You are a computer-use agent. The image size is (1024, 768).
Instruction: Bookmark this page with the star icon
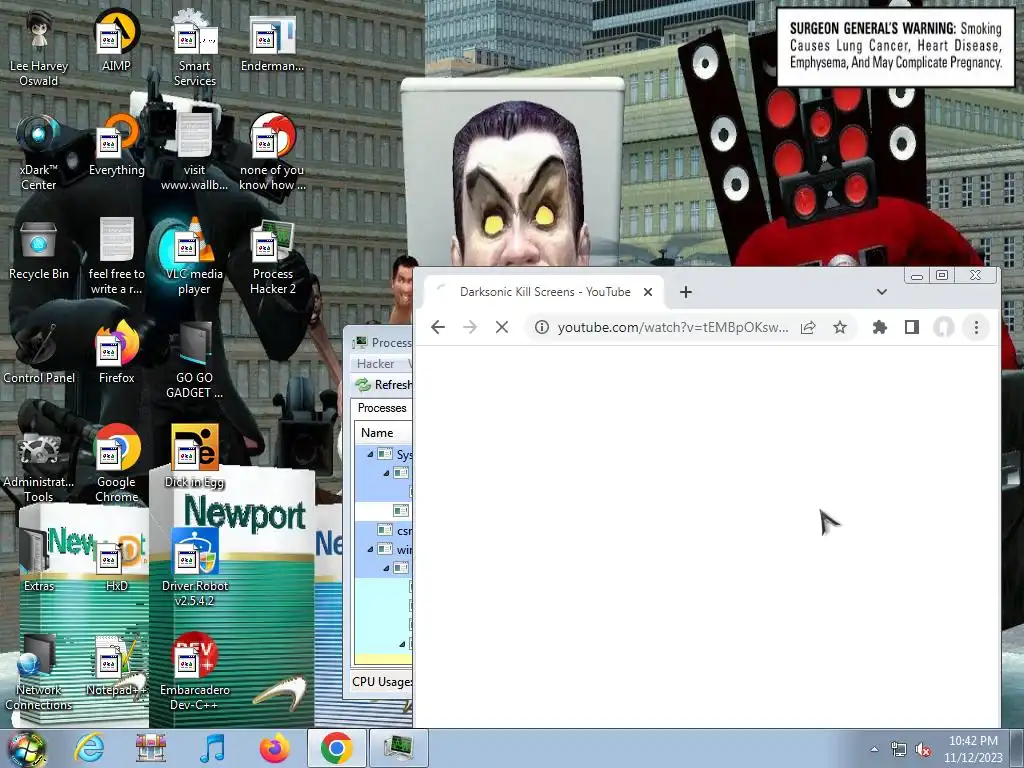coord(840,327)
